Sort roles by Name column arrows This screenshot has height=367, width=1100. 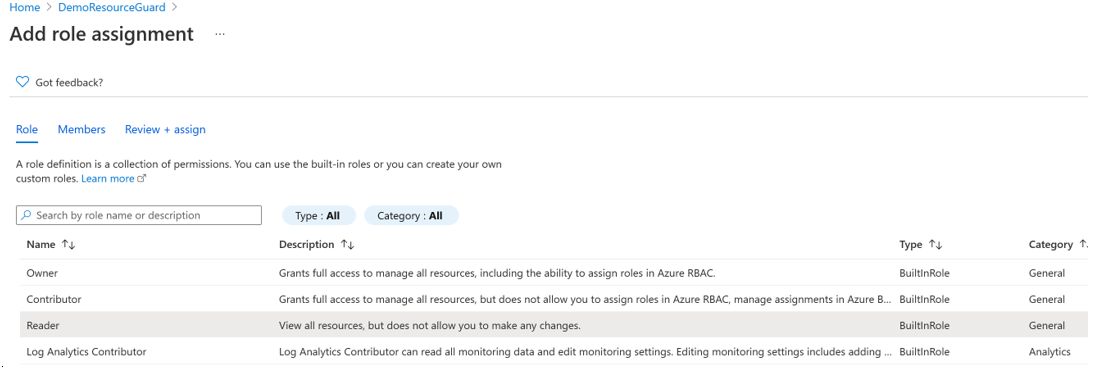[x=68, y=245]
